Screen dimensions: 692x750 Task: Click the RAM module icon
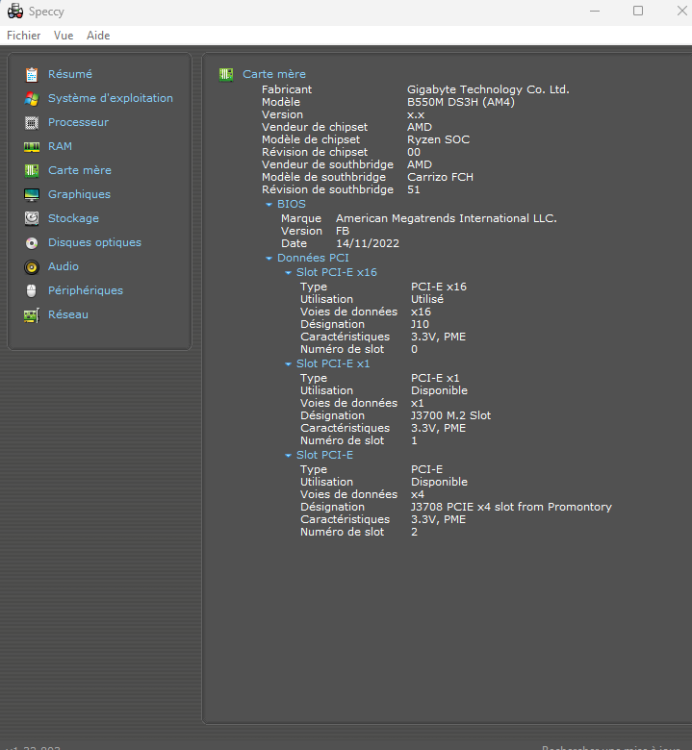pyautogui.click(x=32, y=147)
